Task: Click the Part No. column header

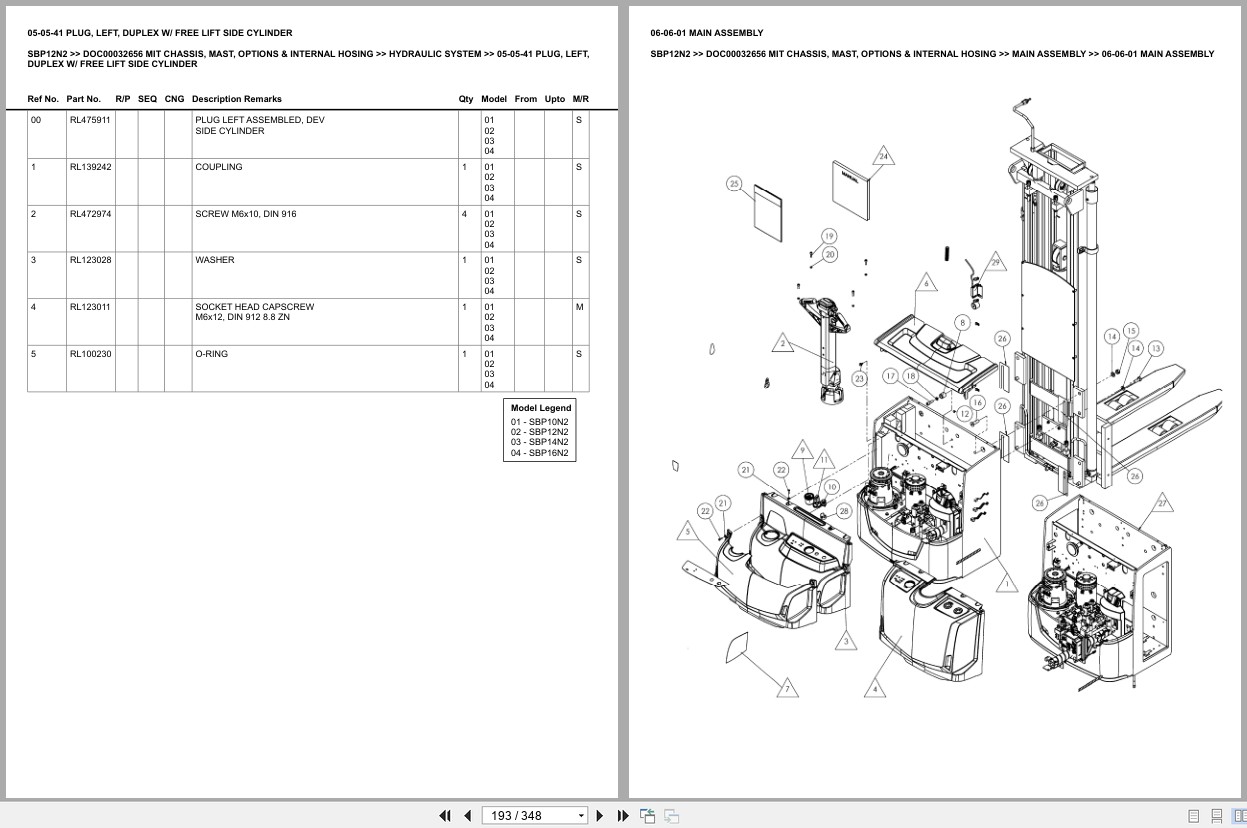Action: [x=84, y=99]
